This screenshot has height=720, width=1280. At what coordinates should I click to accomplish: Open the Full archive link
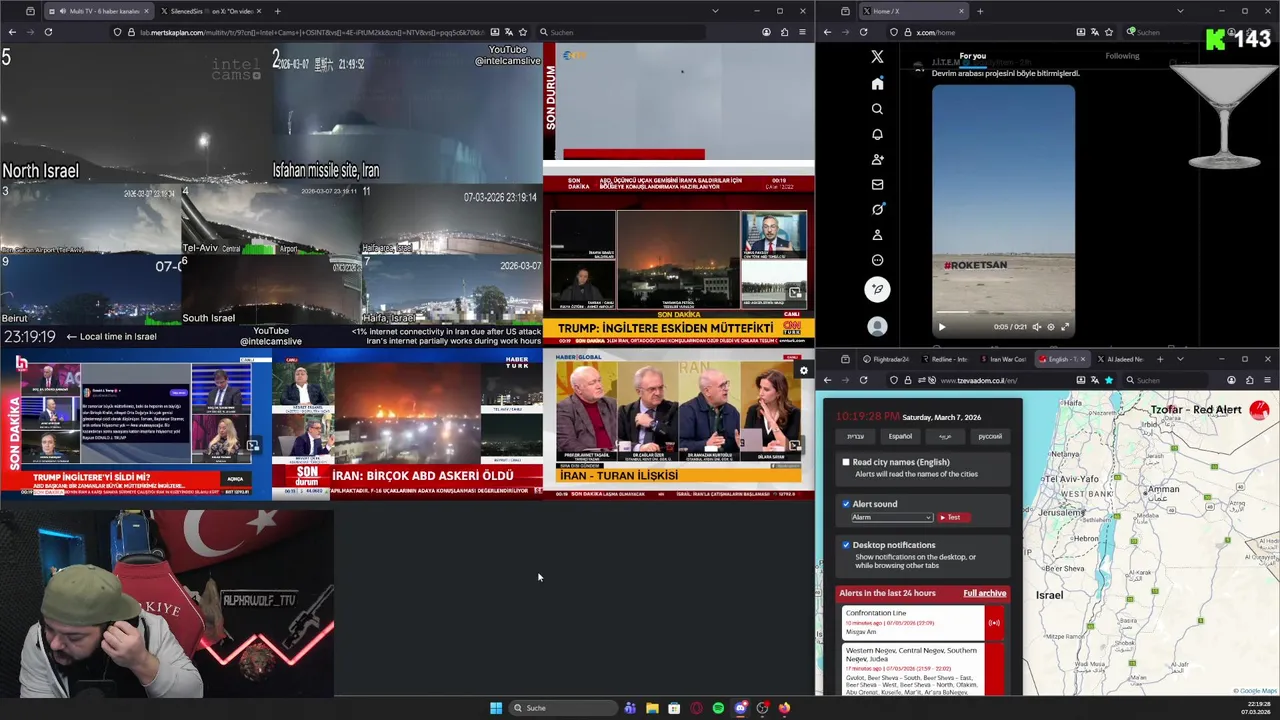tap(985, 593)
